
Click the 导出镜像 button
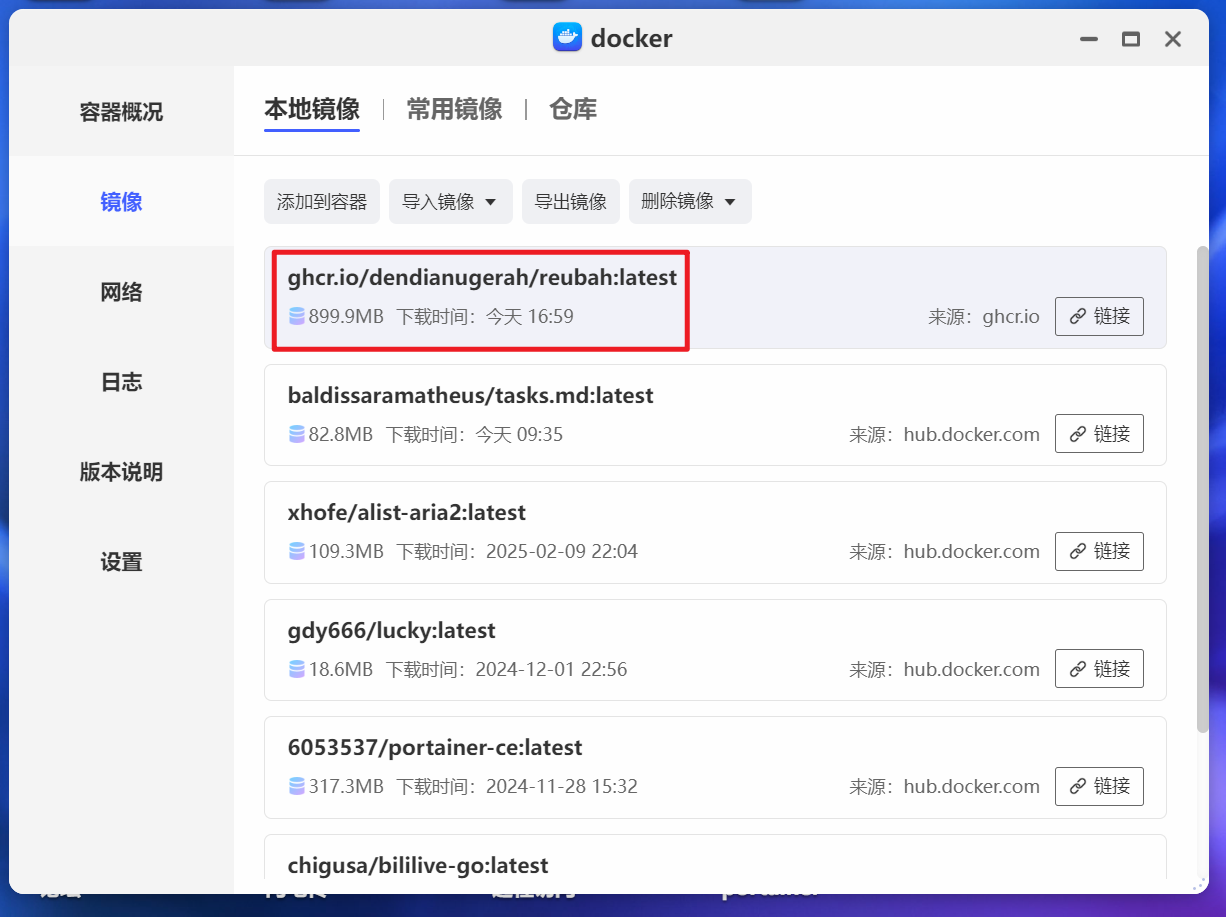570,201
